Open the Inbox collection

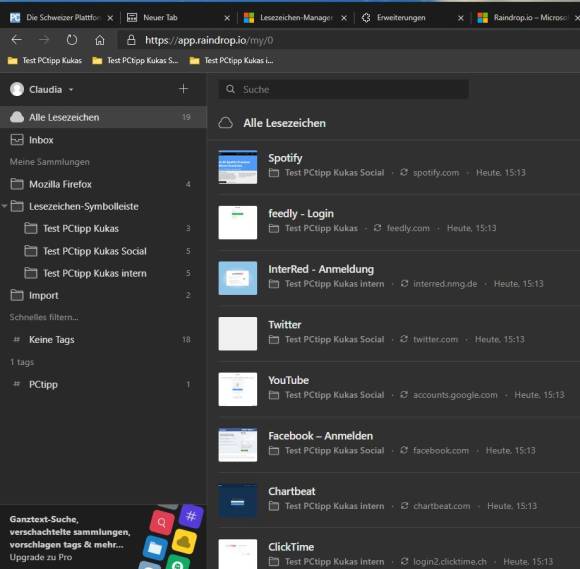click(103, 140)
